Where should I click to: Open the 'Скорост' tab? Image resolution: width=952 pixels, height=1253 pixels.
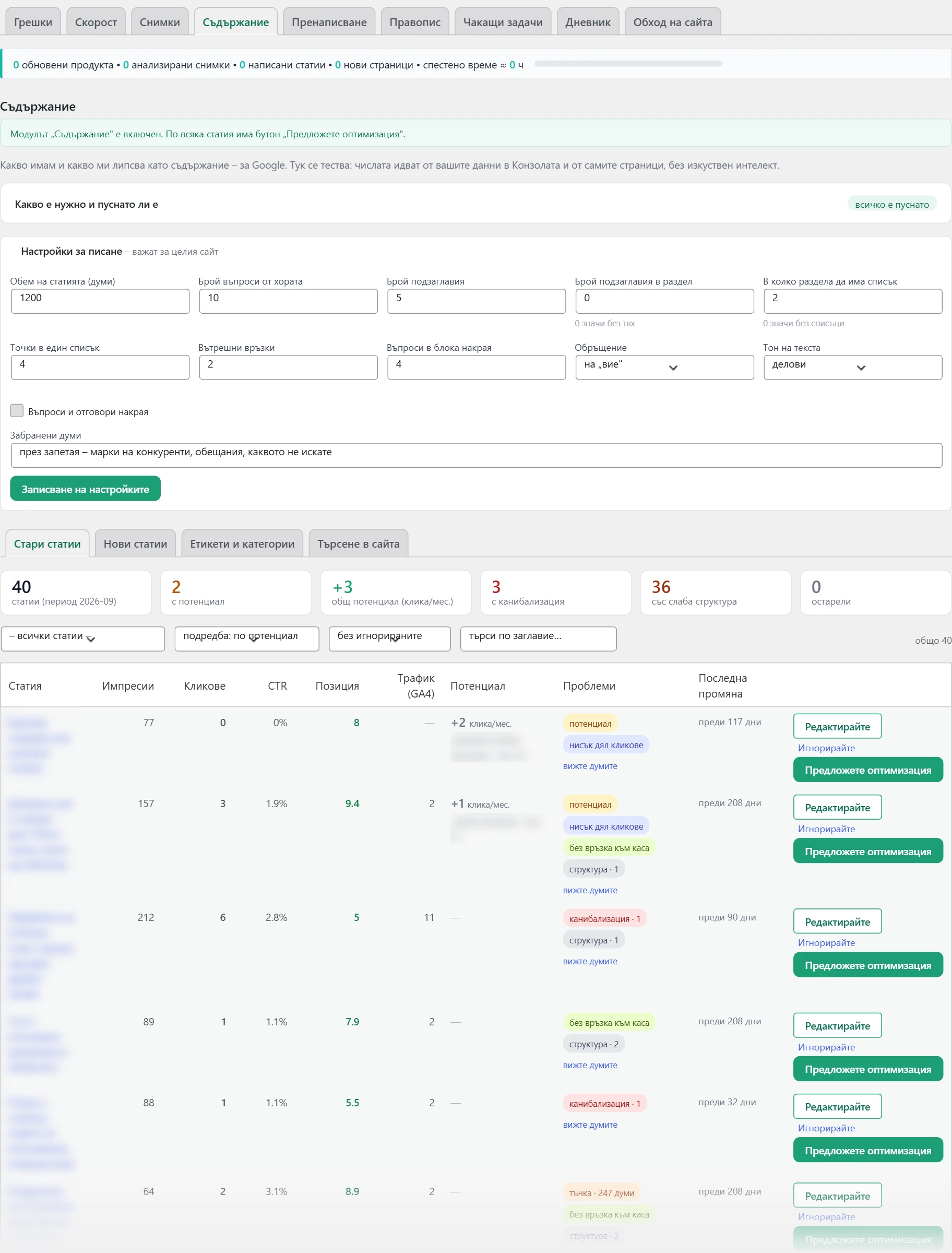(96, 22)
